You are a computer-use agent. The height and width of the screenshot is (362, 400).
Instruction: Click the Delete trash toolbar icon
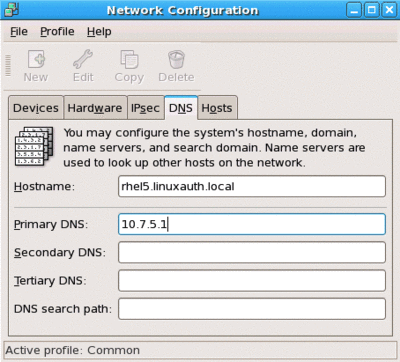pos(176,59)
